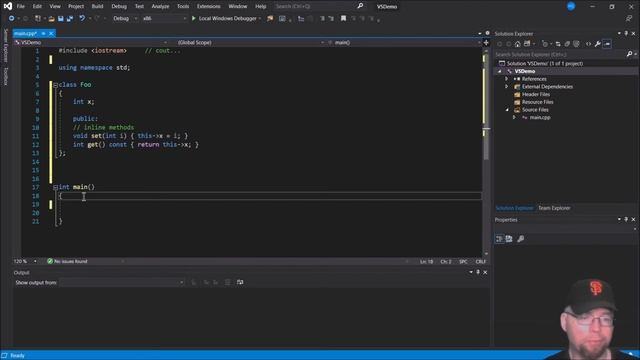Click the pending changes filter icon in Solution Explorer
This screenshot has width=640, height=360.
(x=544, y=44)
